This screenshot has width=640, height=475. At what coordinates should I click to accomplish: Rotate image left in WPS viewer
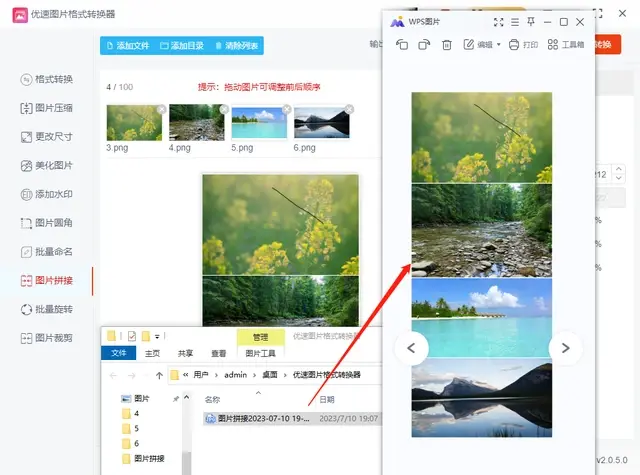tap(402, 45)
